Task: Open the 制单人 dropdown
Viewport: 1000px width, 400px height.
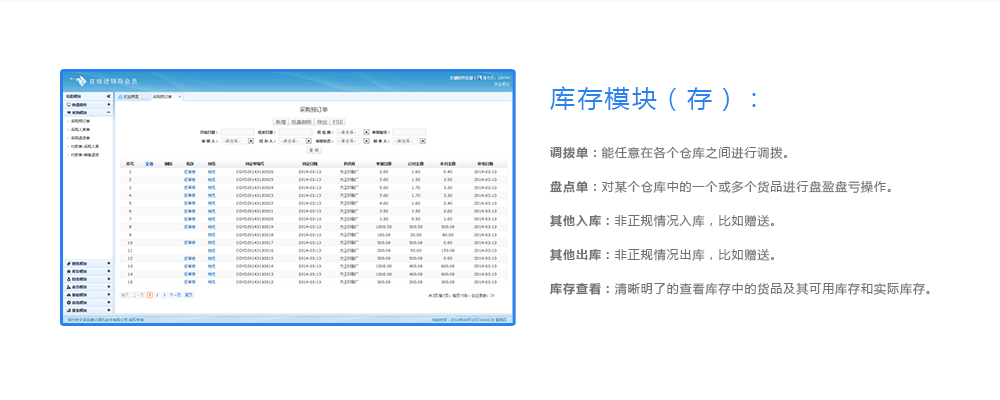Action: [x=409, y=140]
